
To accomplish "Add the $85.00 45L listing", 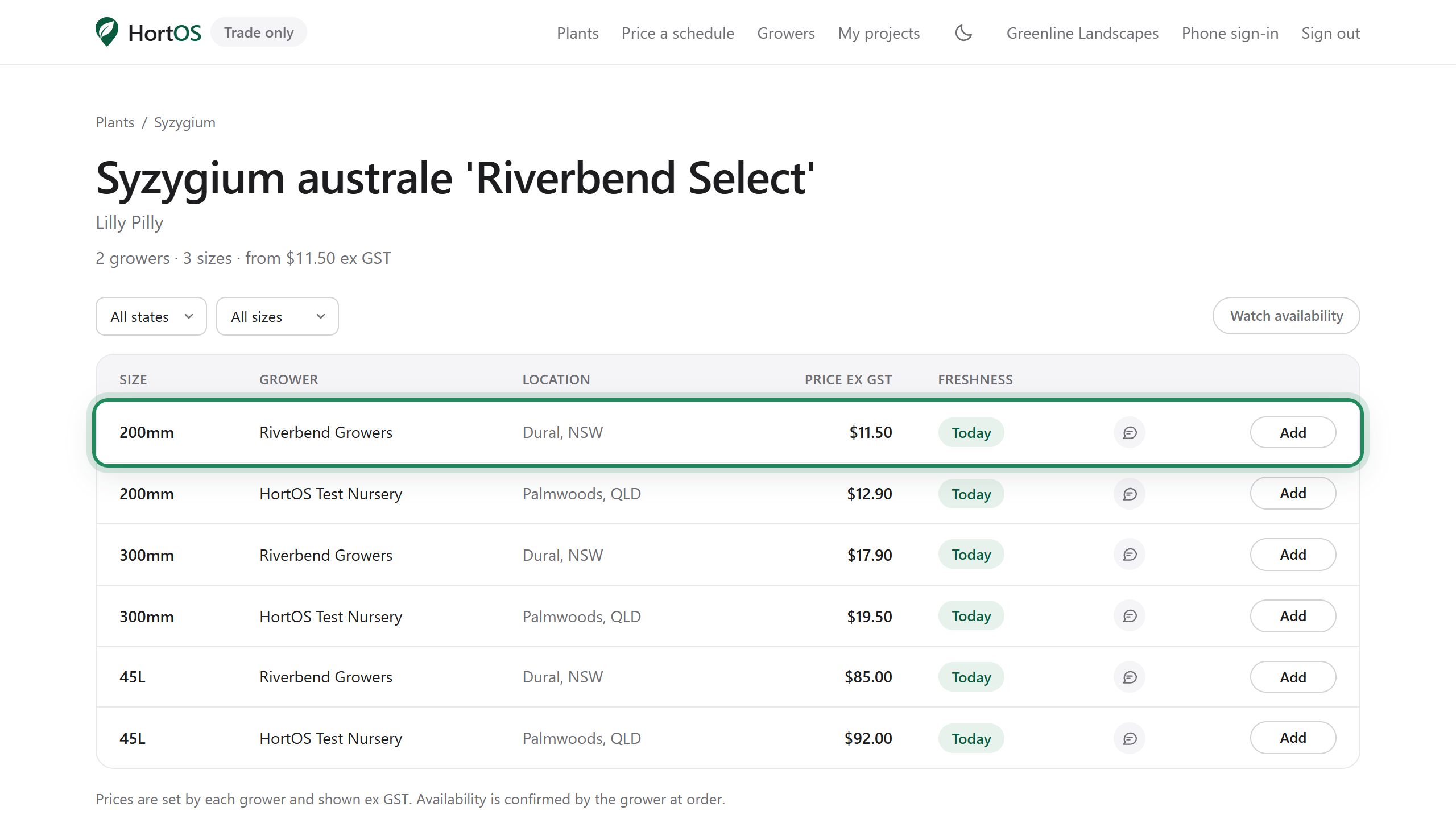I will click(x=1293, y=677).
